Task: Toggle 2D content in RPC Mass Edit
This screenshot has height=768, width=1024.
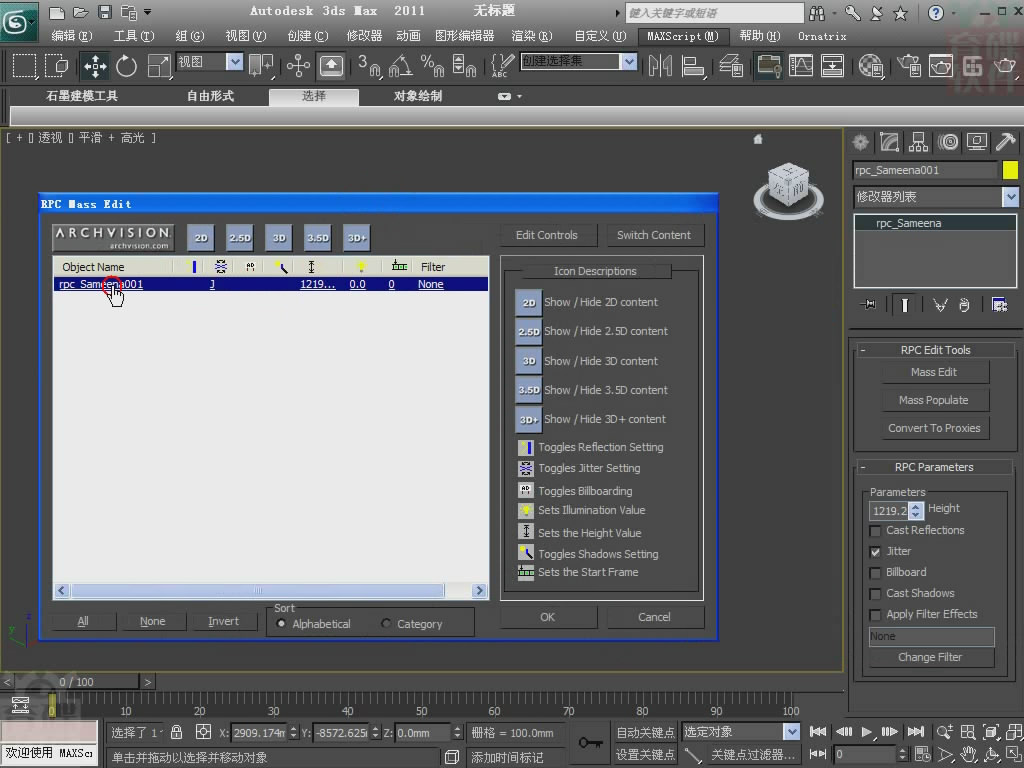Action: (x=201, y=238)
